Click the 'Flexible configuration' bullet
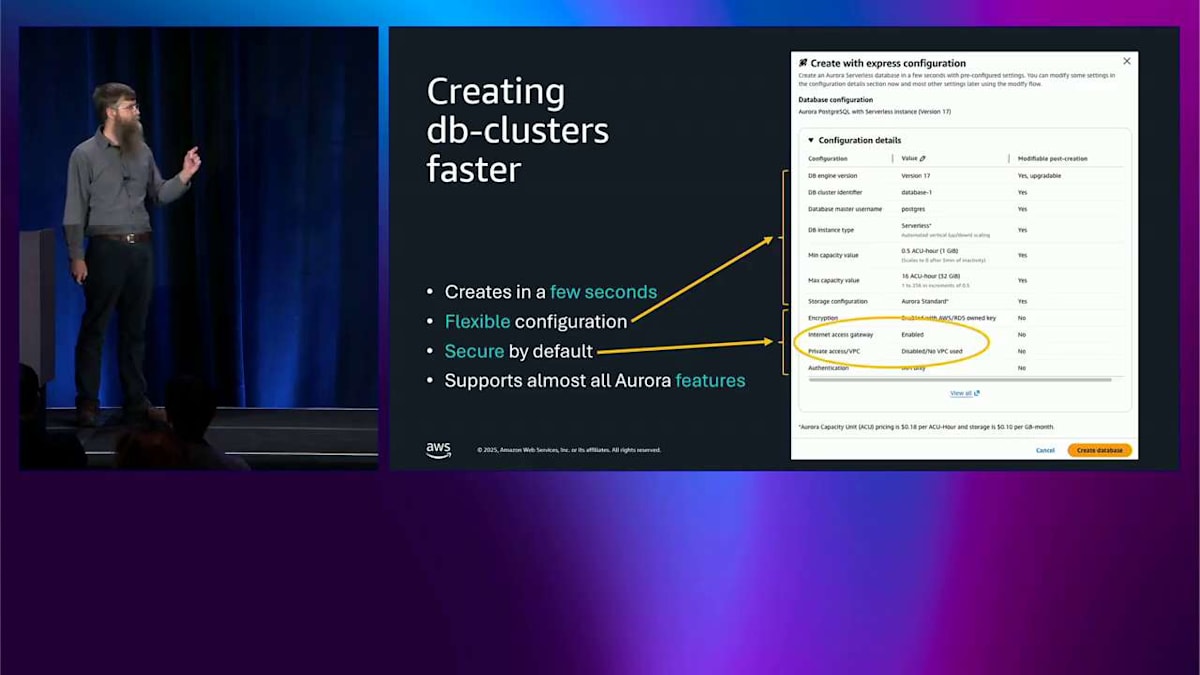Image resolution: width=1200 pixels, height=675 pixels. (x=536, y=321)
